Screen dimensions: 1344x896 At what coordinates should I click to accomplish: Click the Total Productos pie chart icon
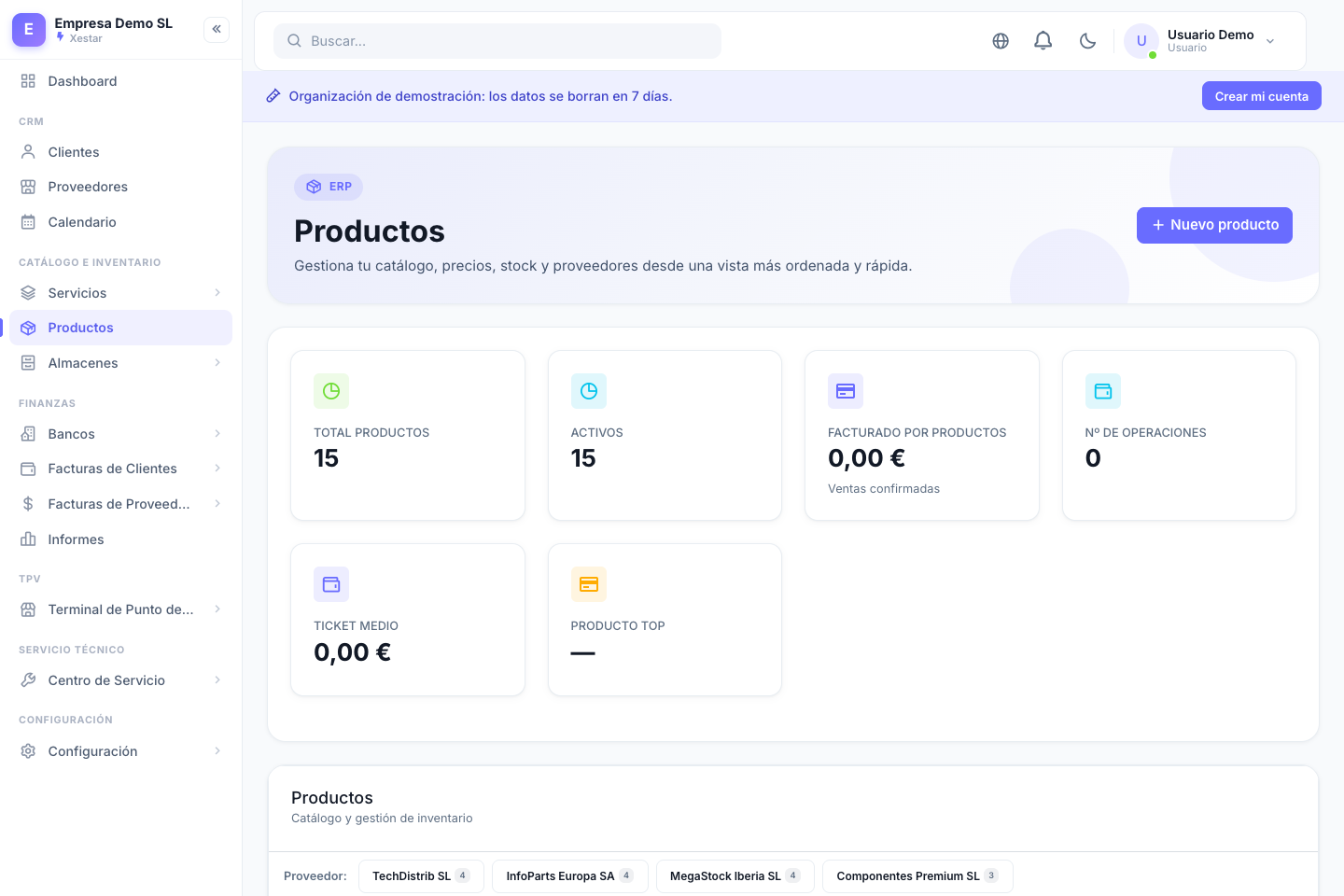point(331,391)
